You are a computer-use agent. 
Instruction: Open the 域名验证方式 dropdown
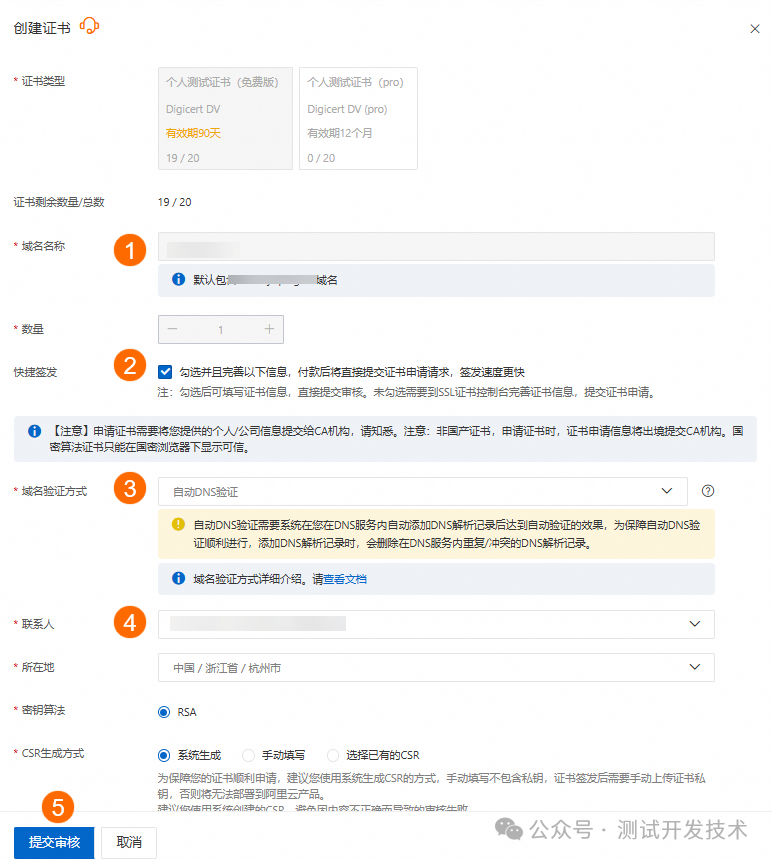coord(423,491)
